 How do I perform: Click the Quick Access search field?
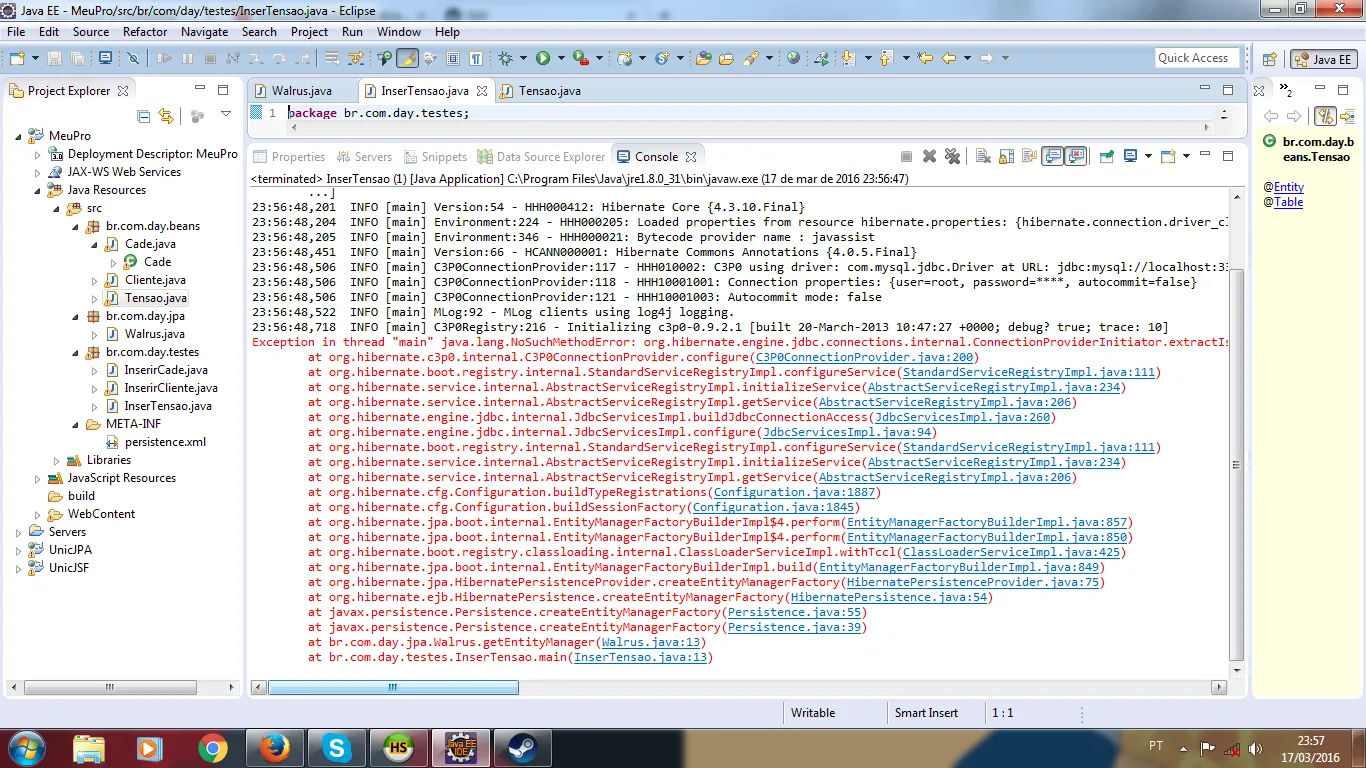click(x=1196, y=58)
